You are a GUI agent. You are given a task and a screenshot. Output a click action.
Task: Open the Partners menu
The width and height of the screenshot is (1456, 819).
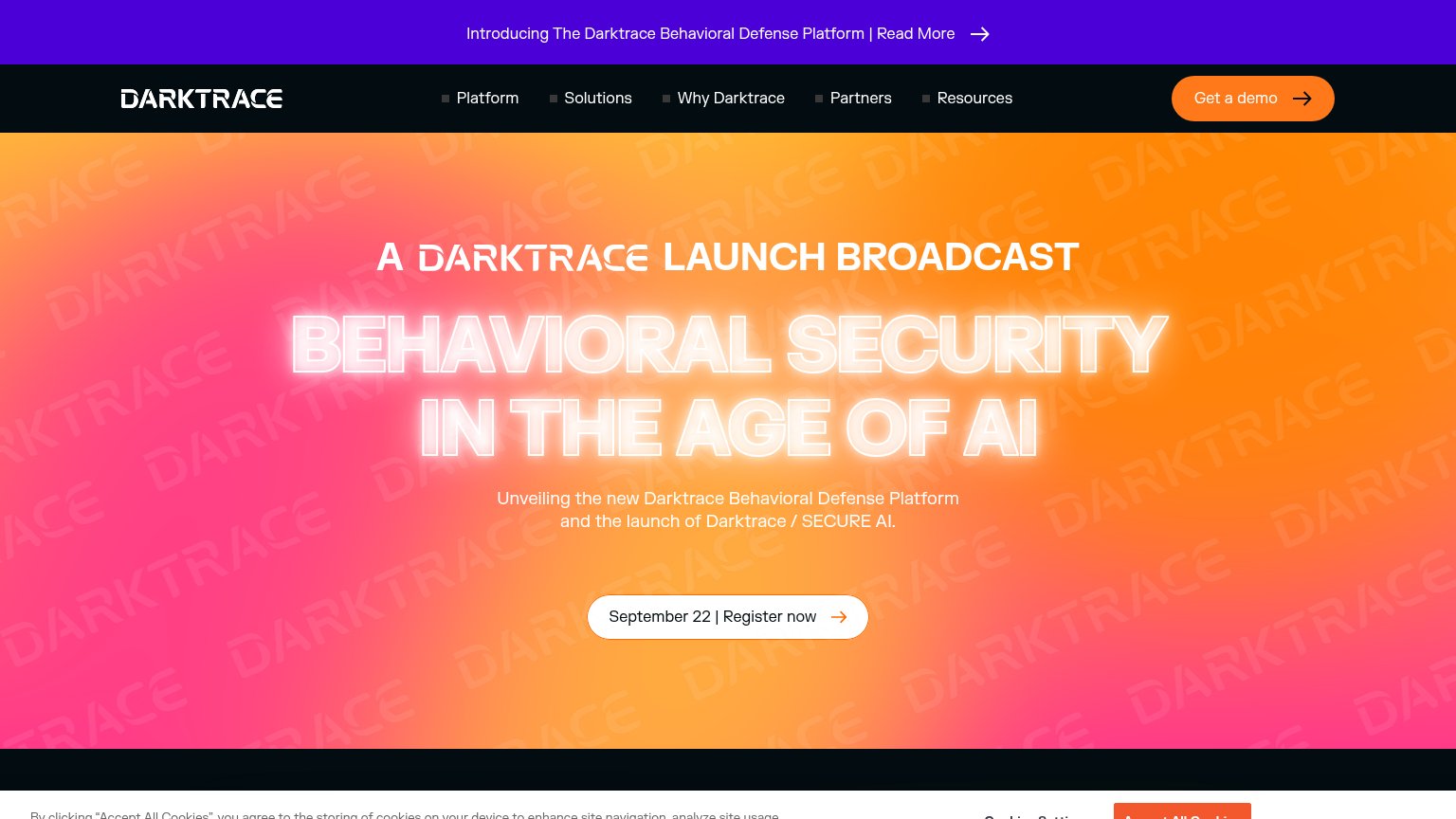point(853,98)
